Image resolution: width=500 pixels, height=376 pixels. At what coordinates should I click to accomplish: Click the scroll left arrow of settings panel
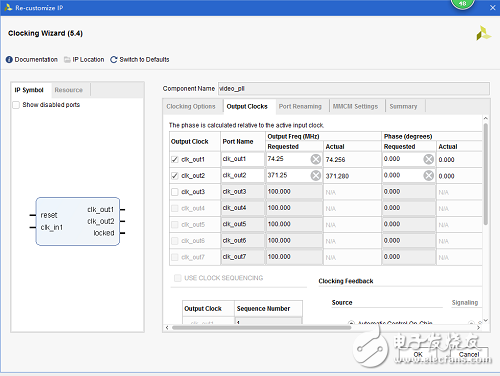pyautogui.click(x=167, y=328)
